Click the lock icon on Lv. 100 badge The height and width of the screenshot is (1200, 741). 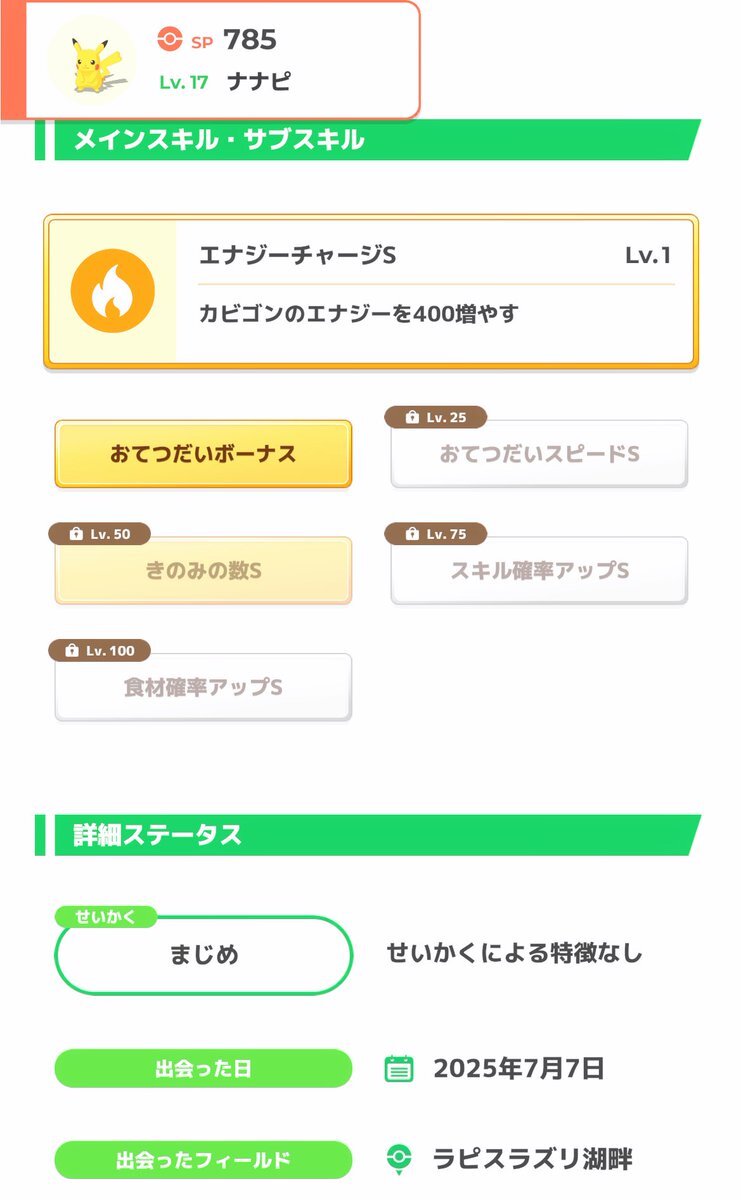point(71,651)
